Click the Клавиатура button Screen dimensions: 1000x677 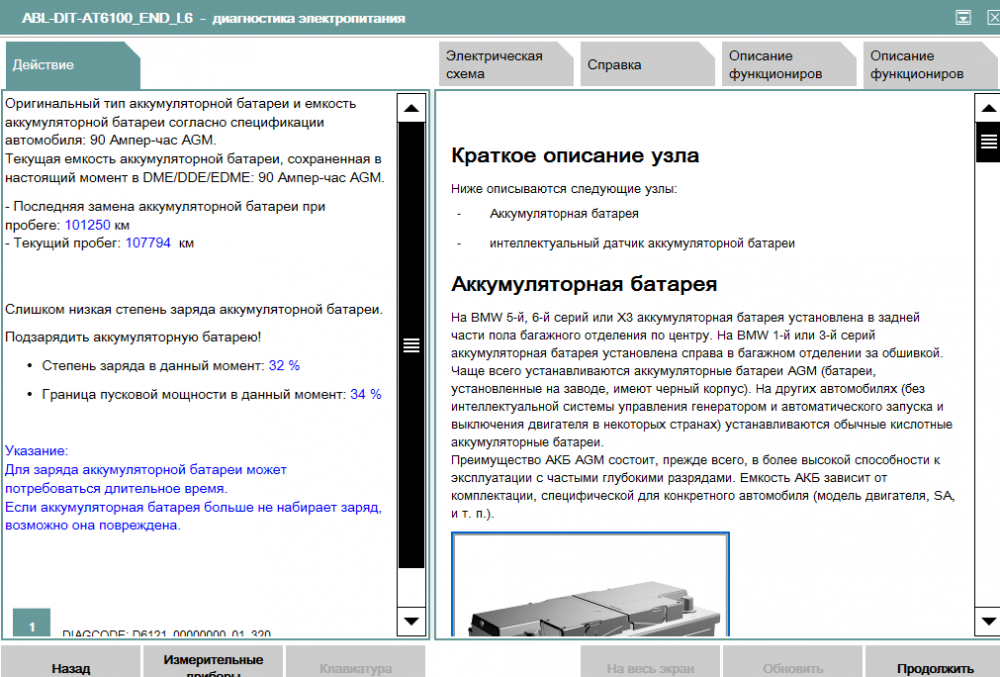point(355,666)
